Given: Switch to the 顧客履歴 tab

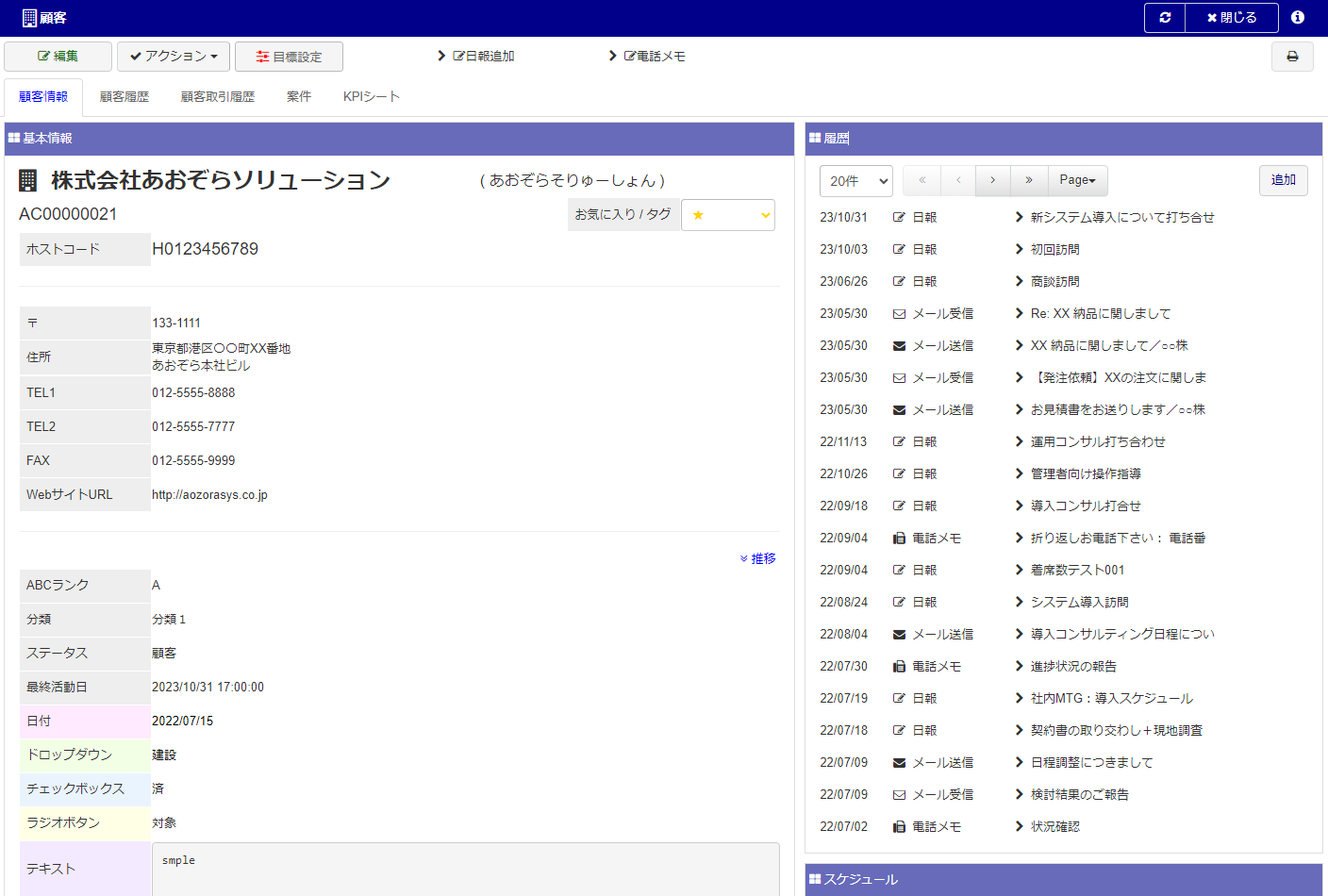Looking at the screenshot, I should pyautogui.click(x=124, y=97).
